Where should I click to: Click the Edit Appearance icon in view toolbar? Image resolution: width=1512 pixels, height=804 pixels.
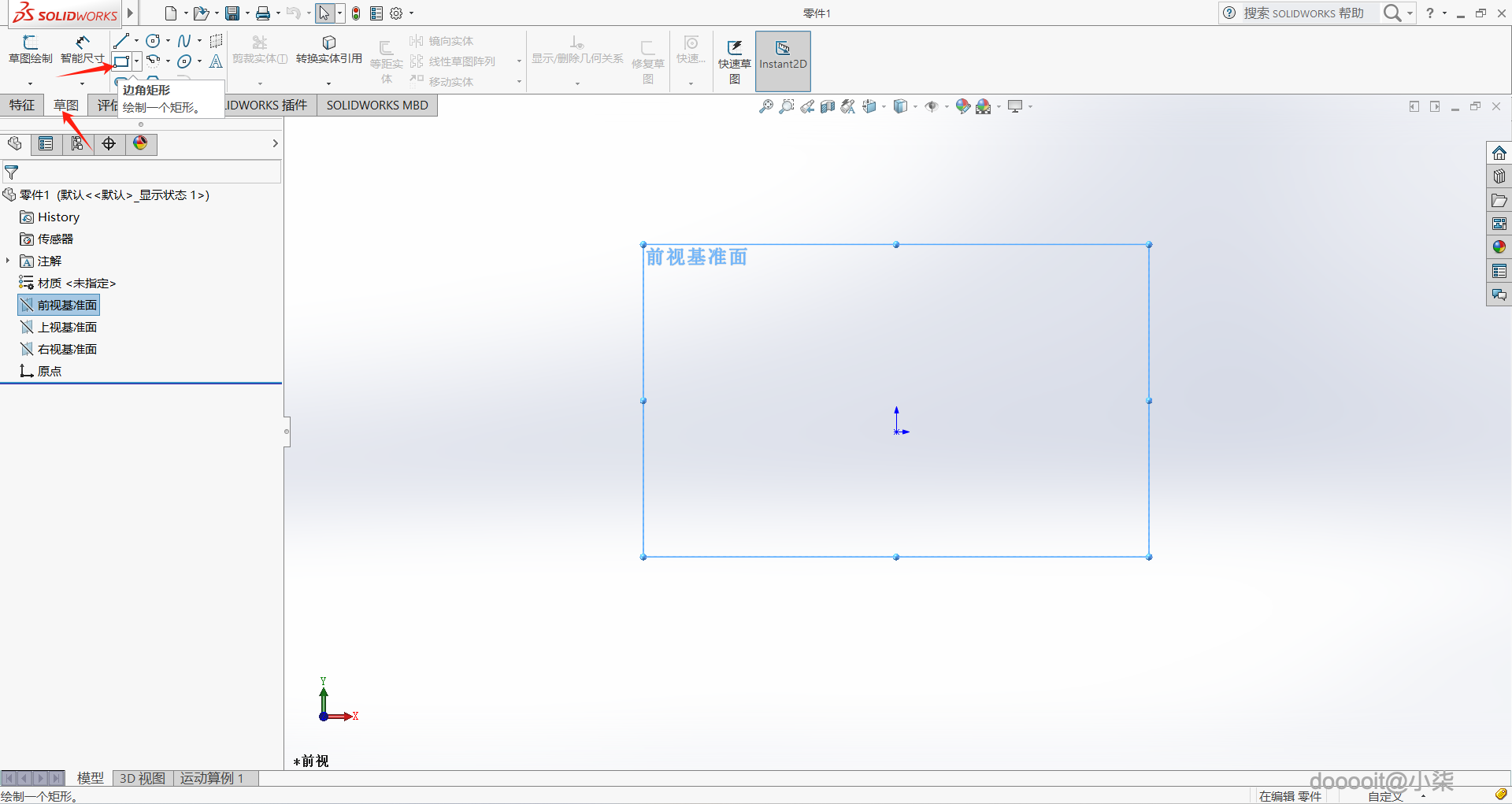pyautogui.click(x=962, y=106)
